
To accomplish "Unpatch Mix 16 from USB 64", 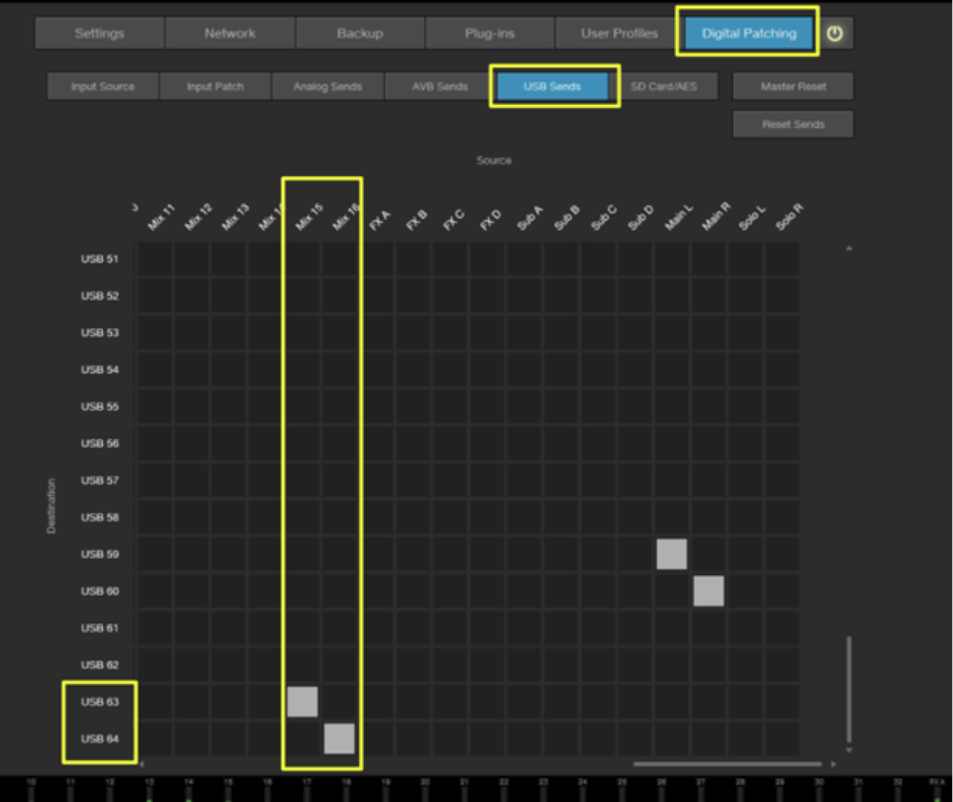I will [339, 739].
